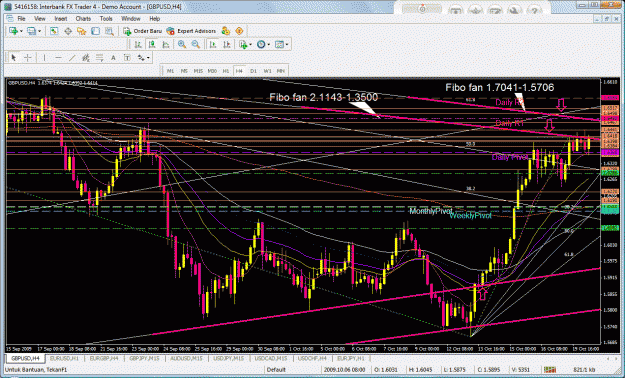Click the yellow diamond MetaEditor icon
This screenshot has width=625, height=378.
(239, 31)
